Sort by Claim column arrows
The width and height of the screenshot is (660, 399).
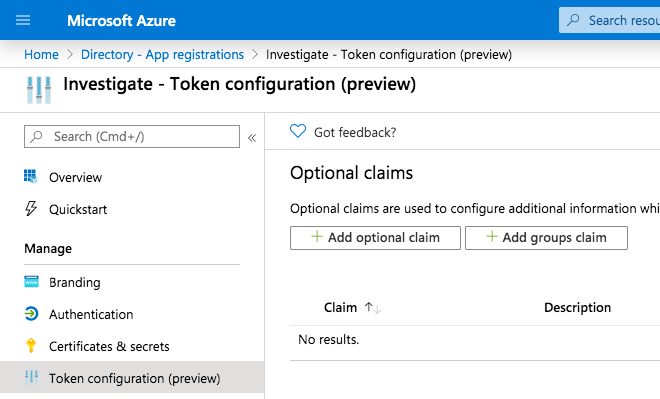(373, 308)
